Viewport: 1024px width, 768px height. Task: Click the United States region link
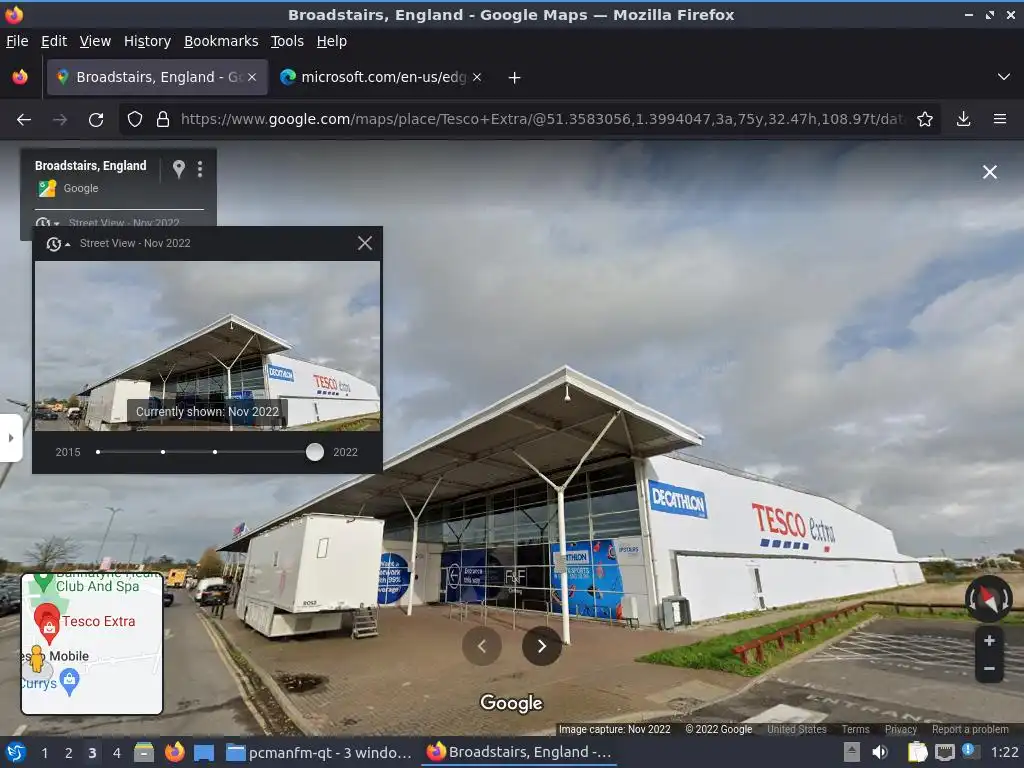(797, 729)
